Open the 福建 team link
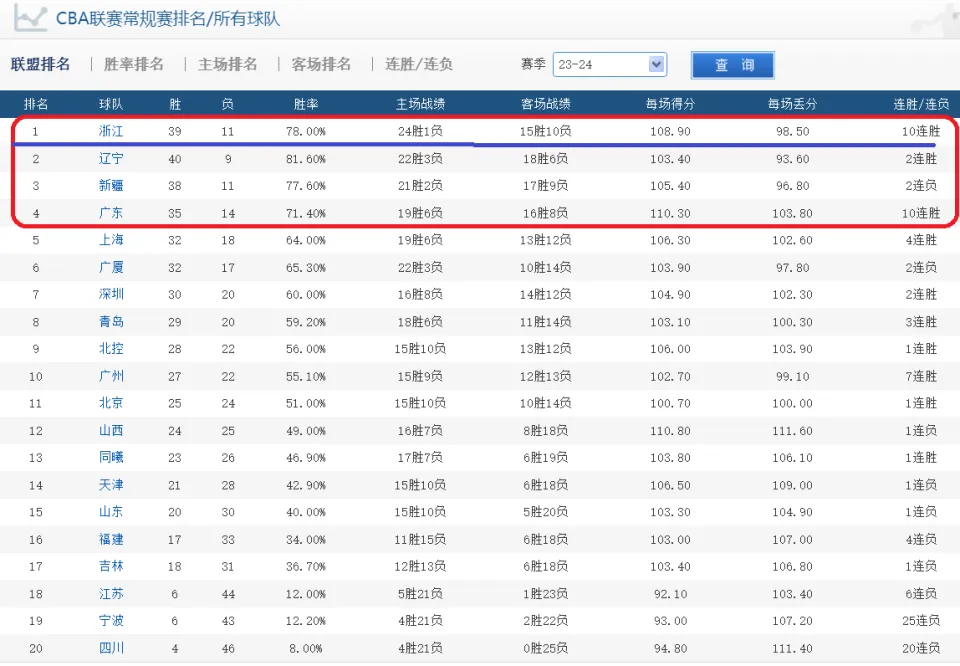Screen dimensions: 960x666 pos(111,540)
